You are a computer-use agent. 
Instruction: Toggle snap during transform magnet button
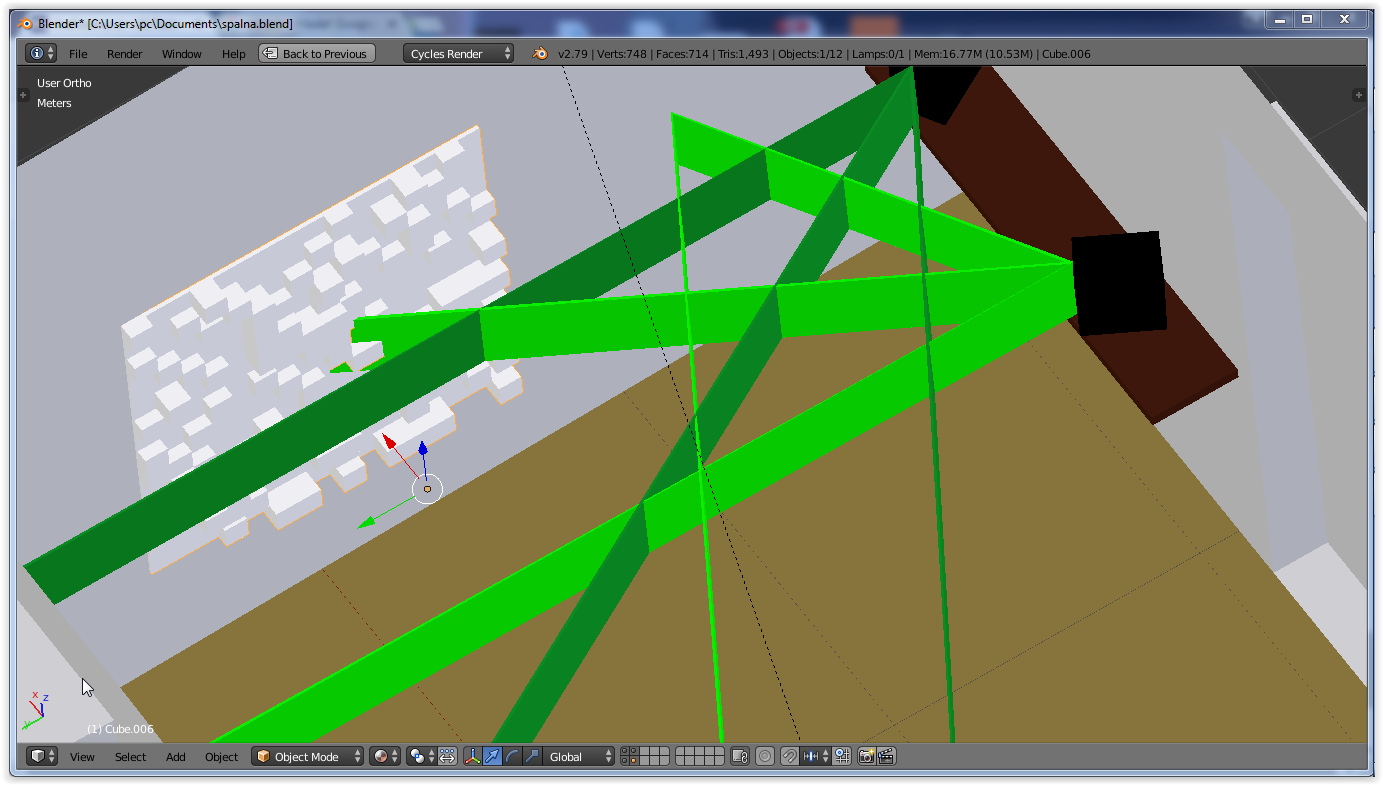[789, 757]
